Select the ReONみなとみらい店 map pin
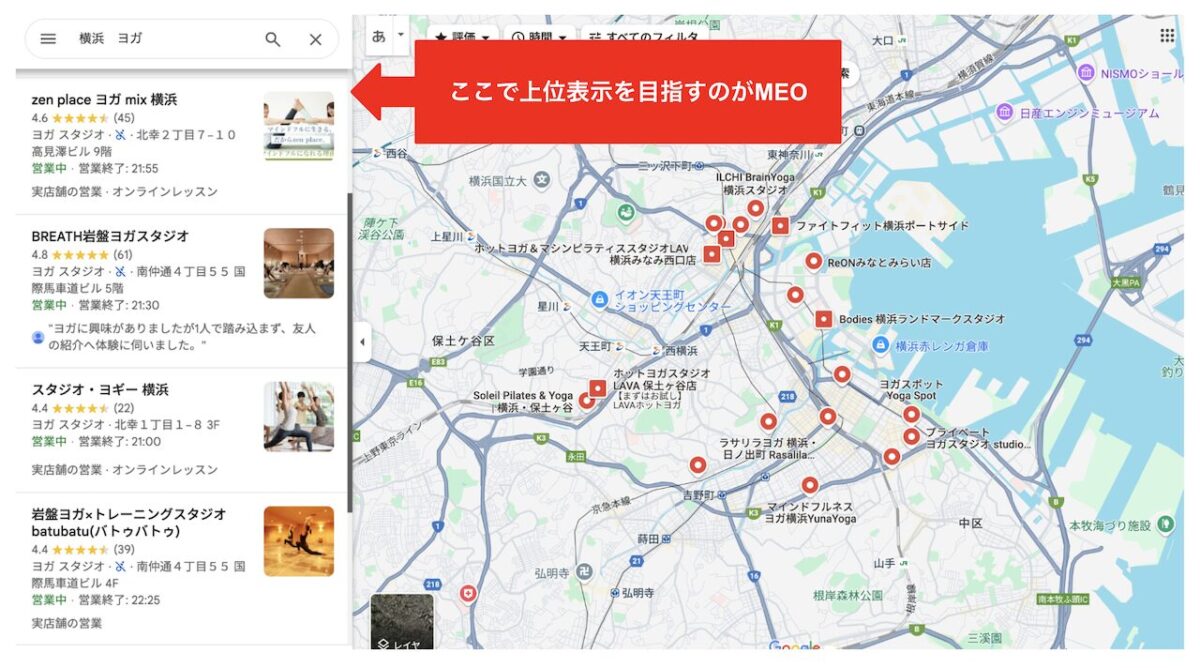The height and width of the screenshot is (668, 1200). click(814, 262)
